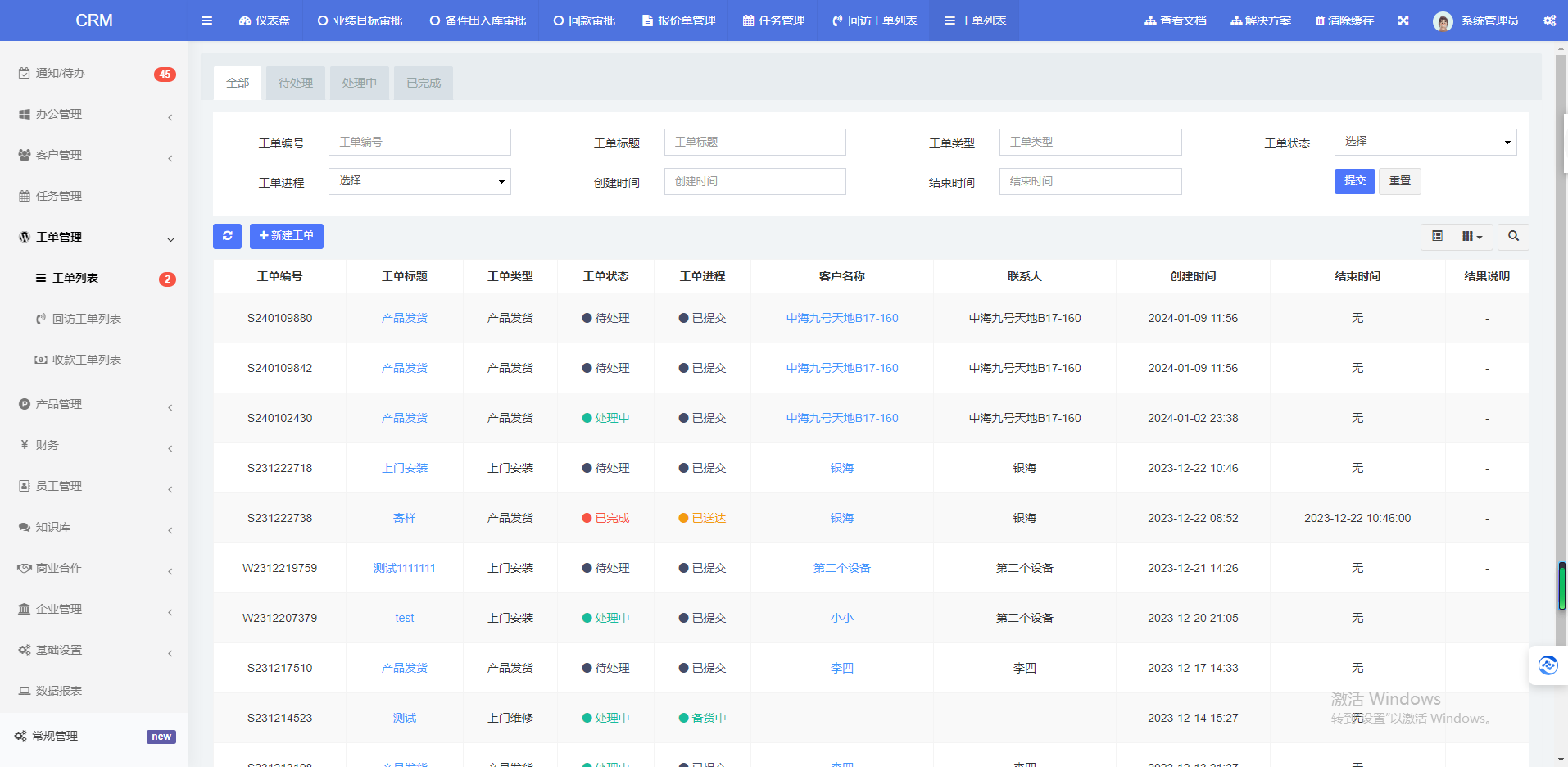Expand 知识库 sidebar menu
The image size is (1568, 767).
[94, 527]
